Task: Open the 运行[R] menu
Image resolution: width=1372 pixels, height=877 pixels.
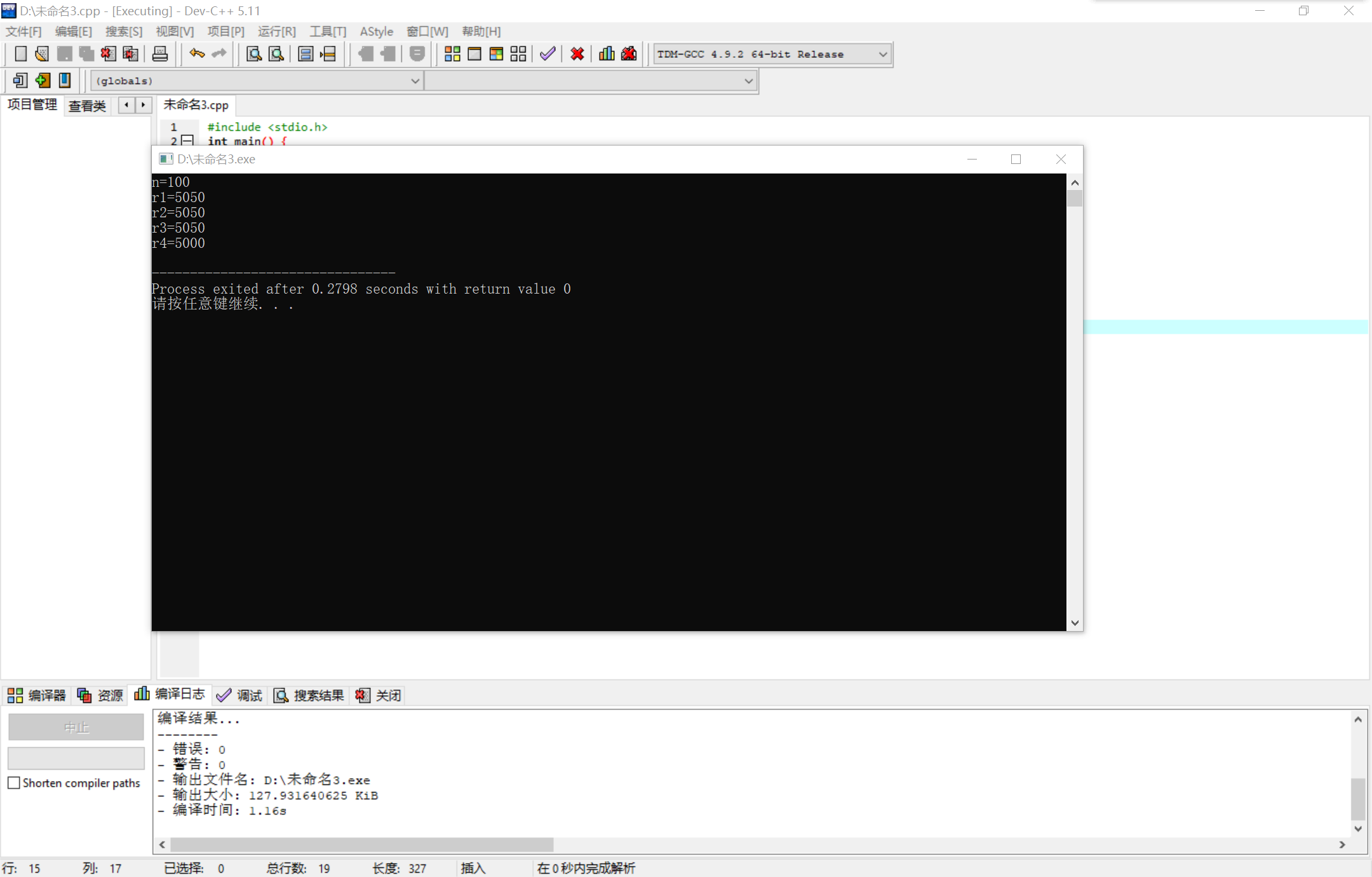Action: [x=276, y=31]
